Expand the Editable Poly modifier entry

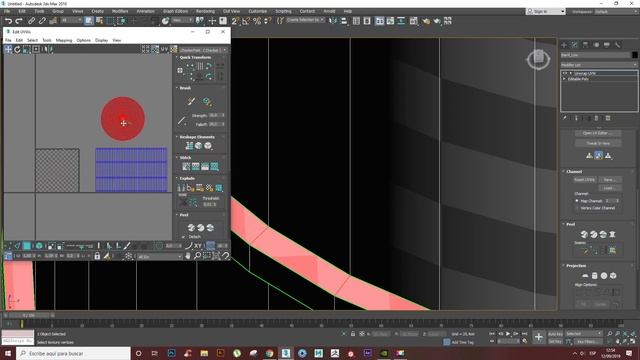564,79
